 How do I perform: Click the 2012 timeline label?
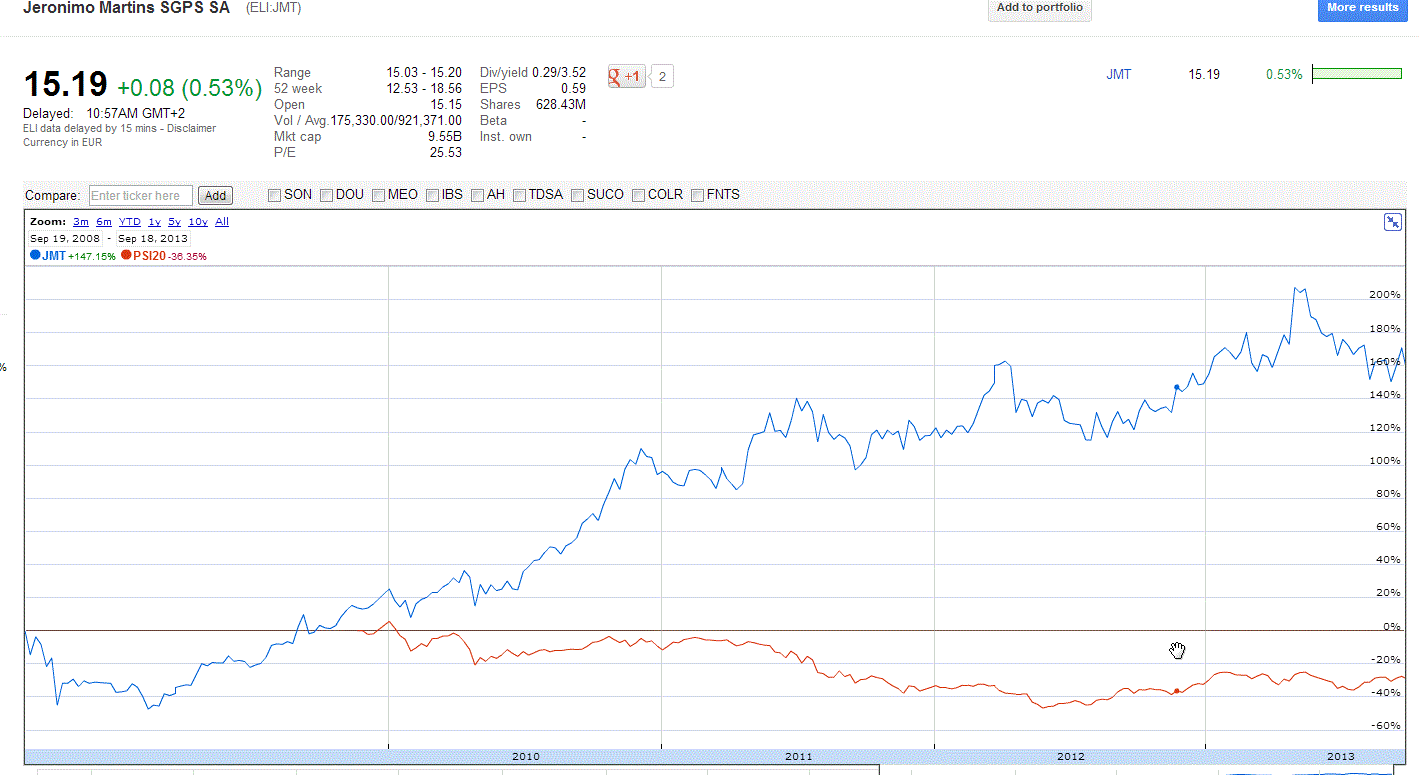tap(1071, 757)
